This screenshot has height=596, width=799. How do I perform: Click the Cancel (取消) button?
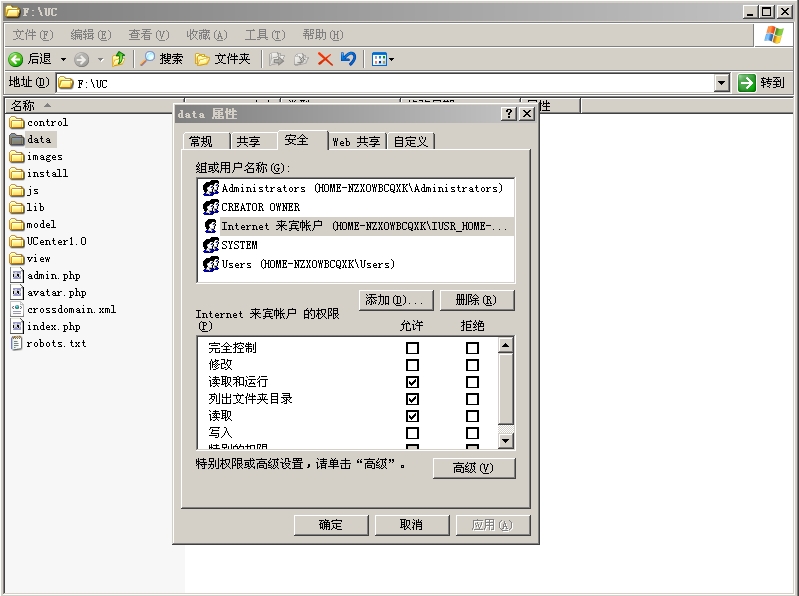[412, 525]
